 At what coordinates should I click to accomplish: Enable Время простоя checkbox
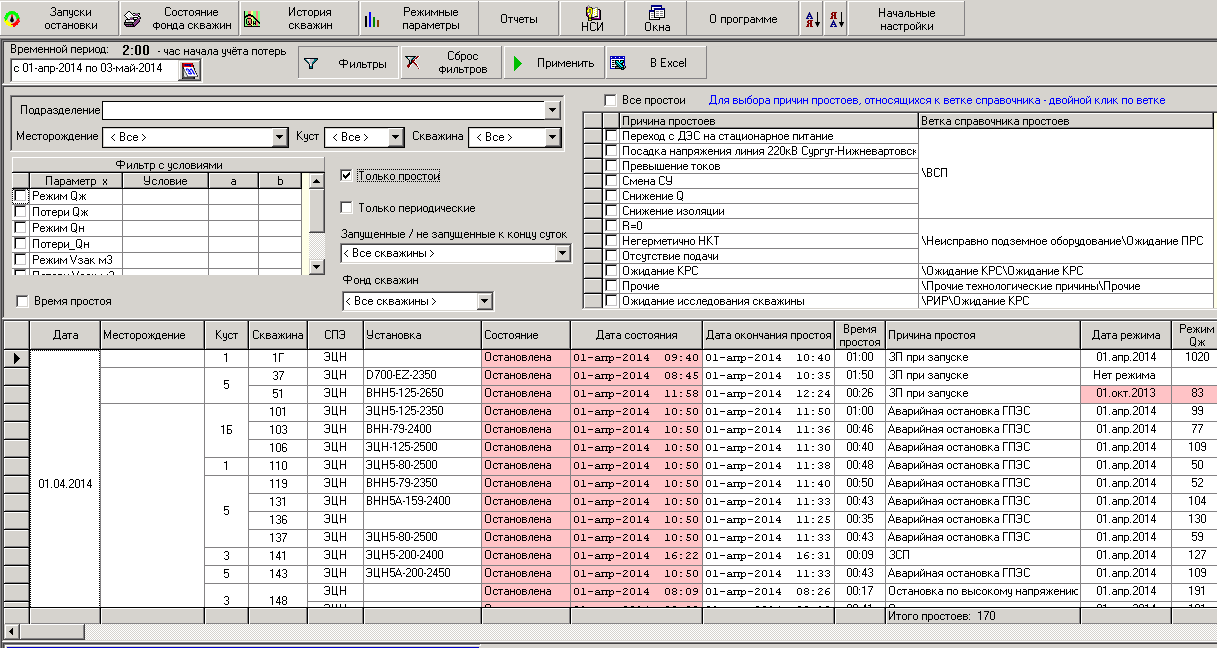[x=23, y=301]
